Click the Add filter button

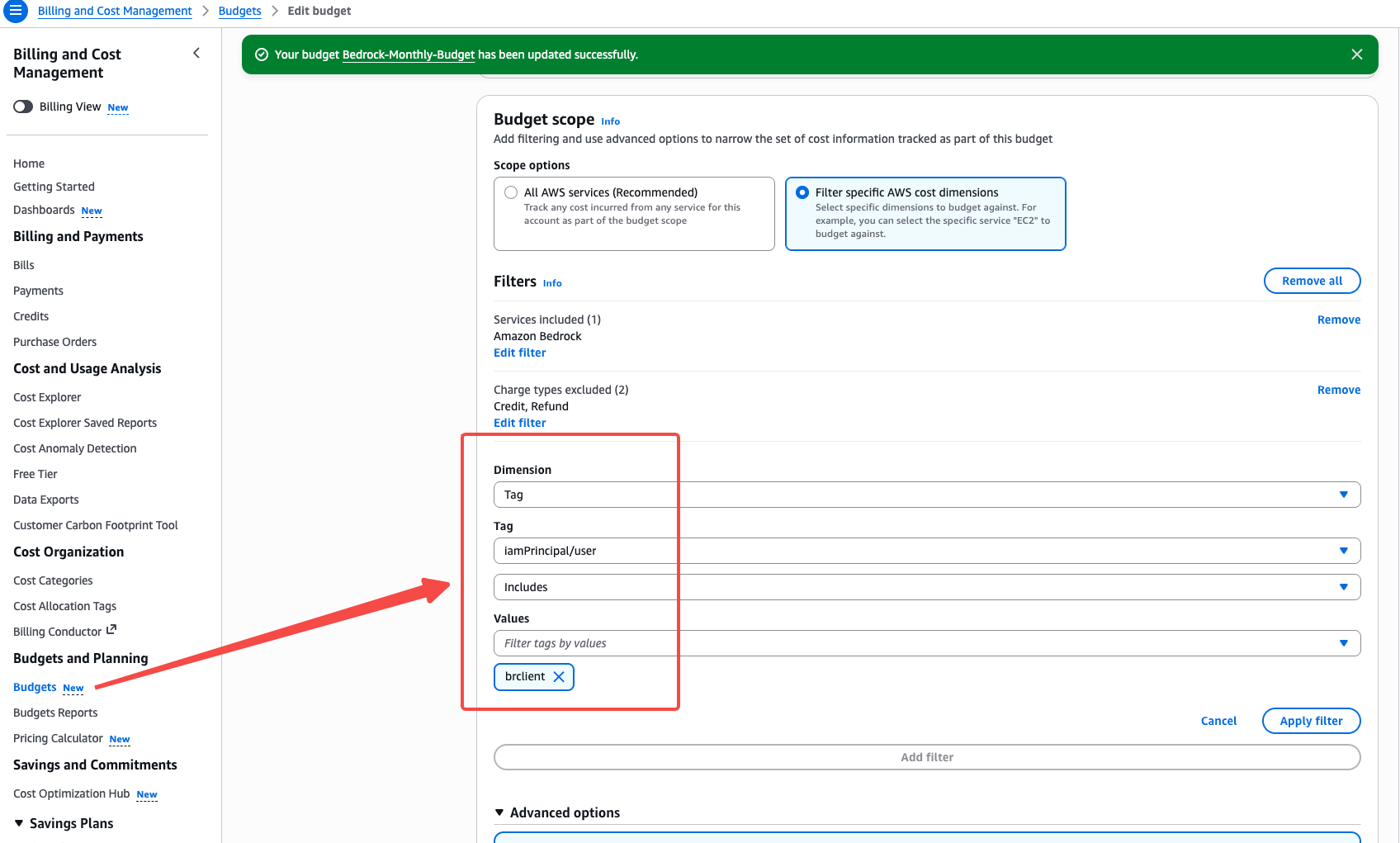click(927, 757)
